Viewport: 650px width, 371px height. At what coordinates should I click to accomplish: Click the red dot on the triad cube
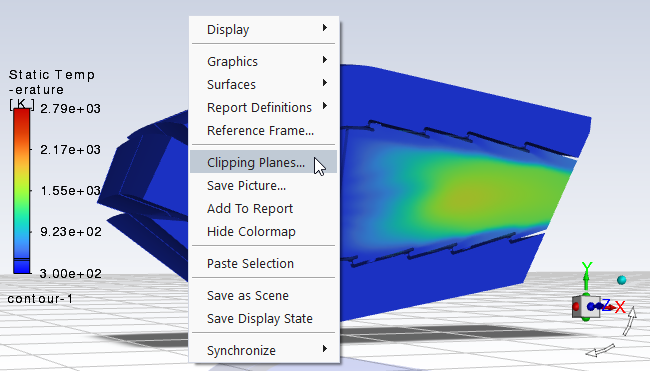pos(576,307)
